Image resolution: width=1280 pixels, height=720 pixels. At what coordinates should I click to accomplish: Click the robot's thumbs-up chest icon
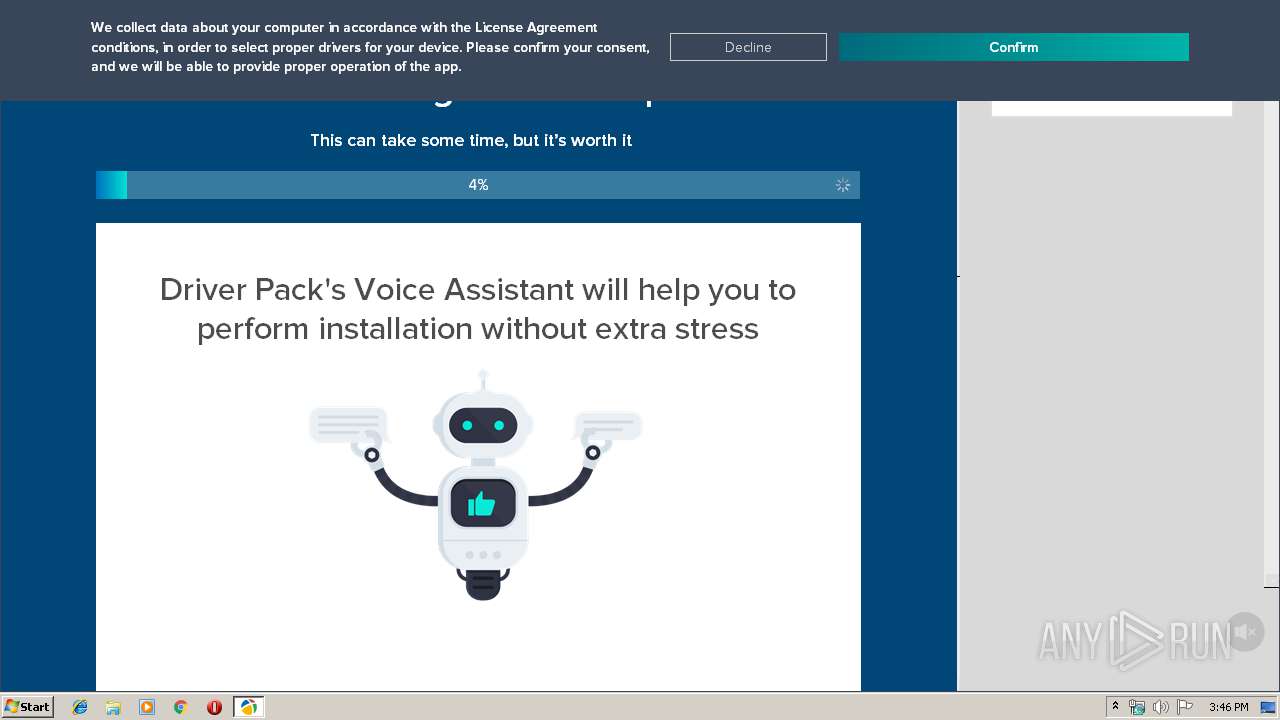[482, 503]
